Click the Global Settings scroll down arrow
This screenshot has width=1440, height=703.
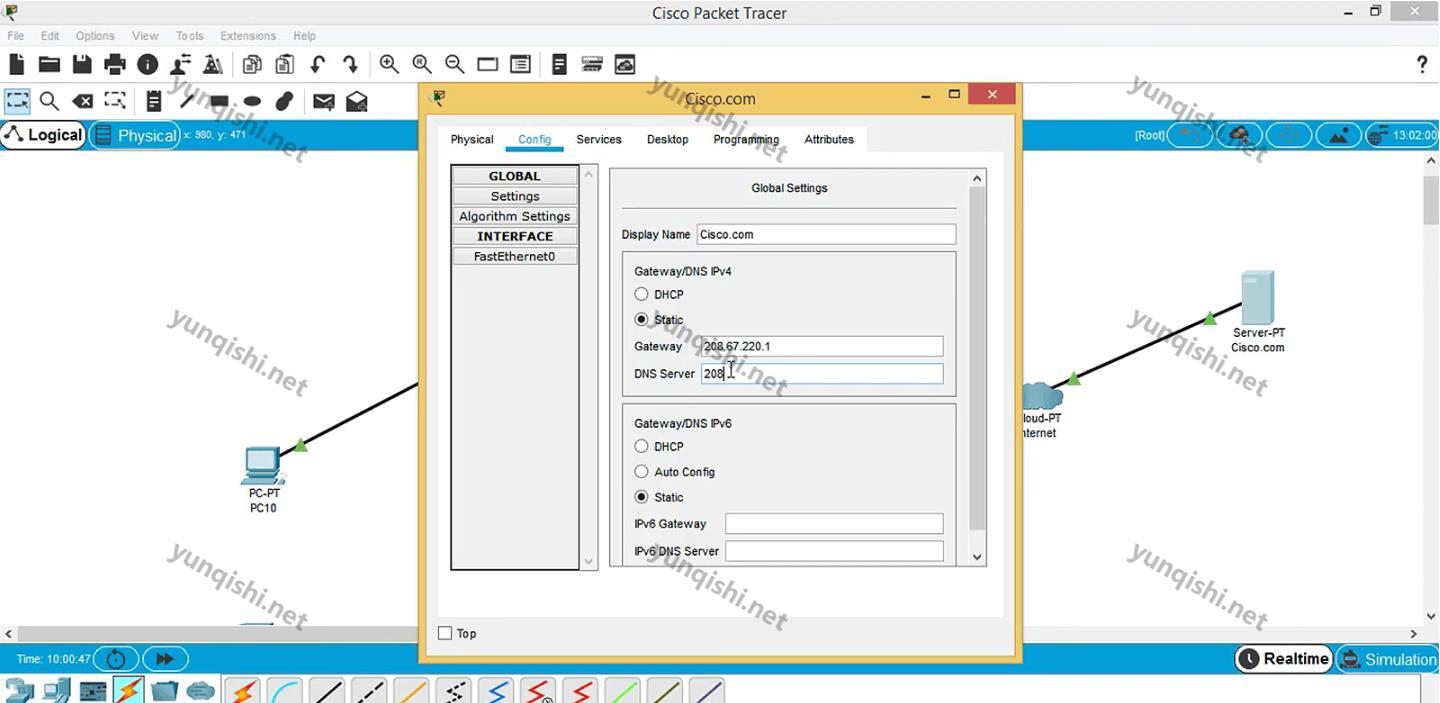tap(977, 557)
